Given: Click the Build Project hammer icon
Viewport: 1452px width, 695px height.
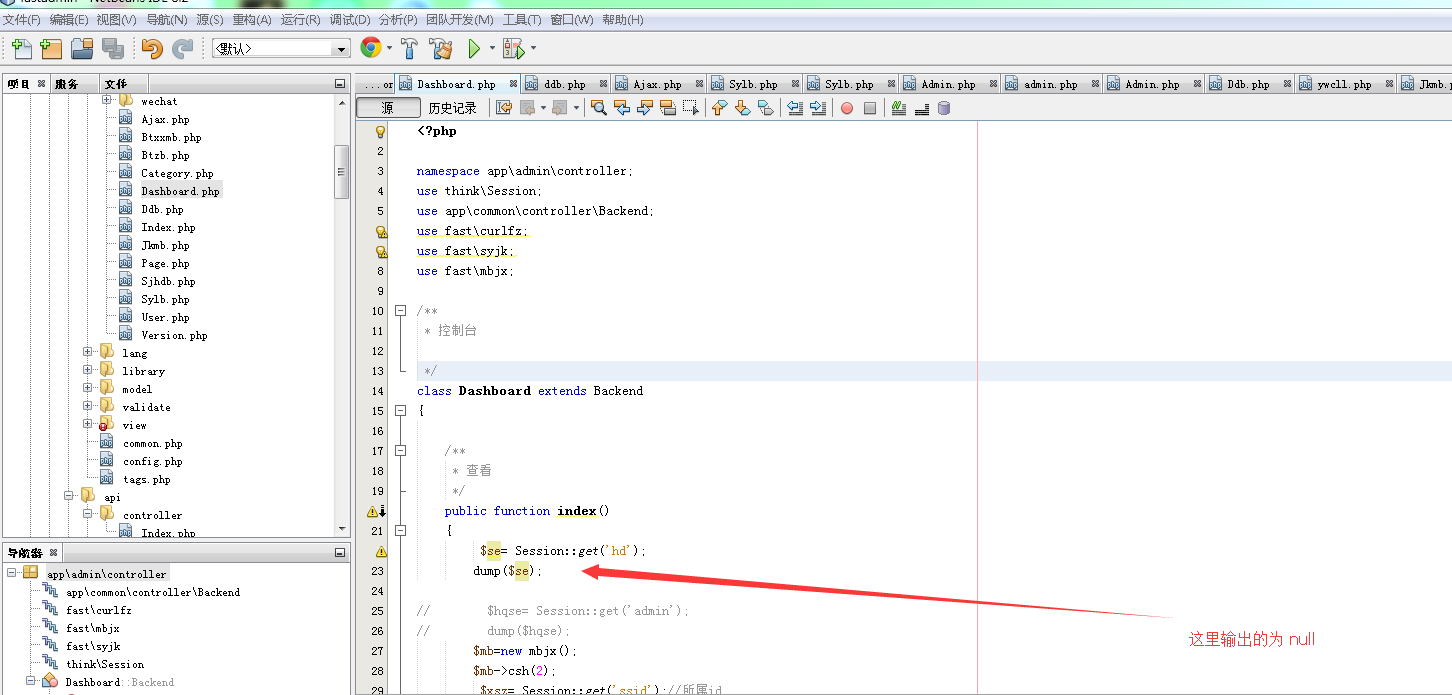Looking at the screenshot, I should click(409, 48).
